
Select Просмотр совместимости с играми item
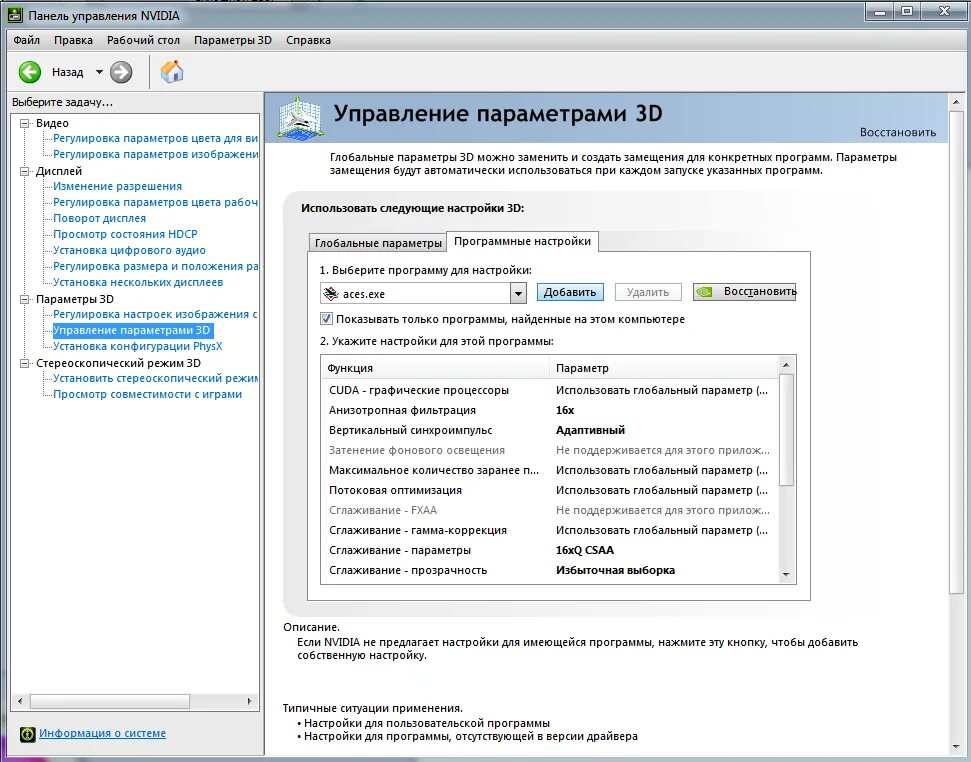tap(147, 394)
